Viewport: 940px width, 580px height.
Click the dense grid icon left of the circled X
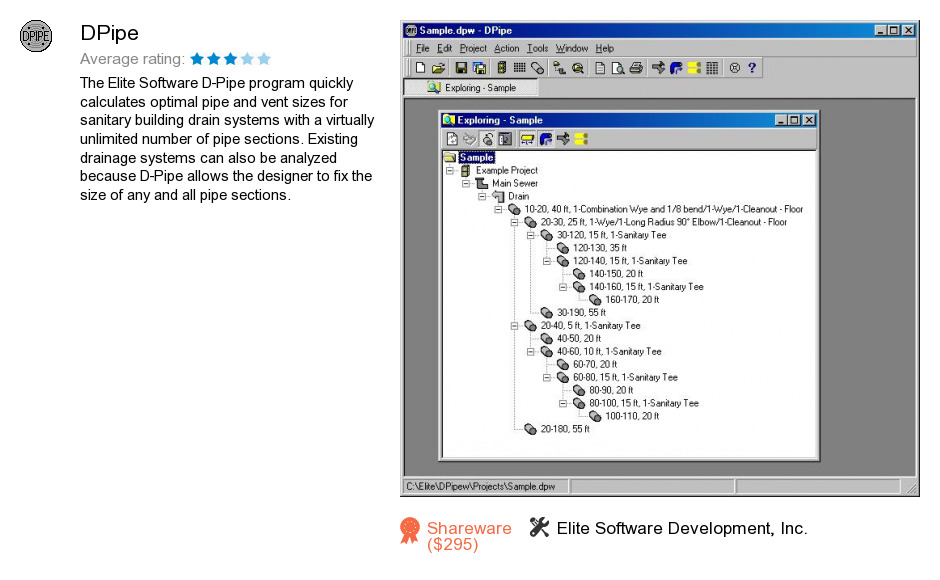tap(712, 68)
